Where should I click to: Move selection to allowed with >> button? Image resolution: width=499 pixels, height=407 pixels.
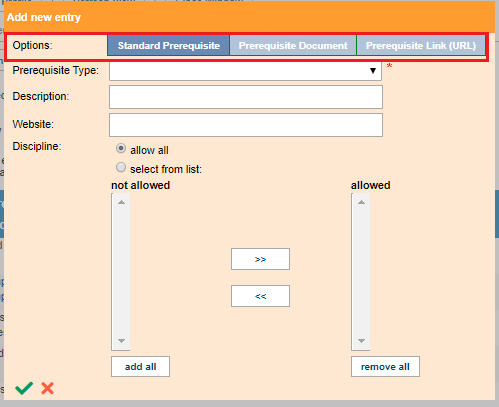(x=260, y=259)
